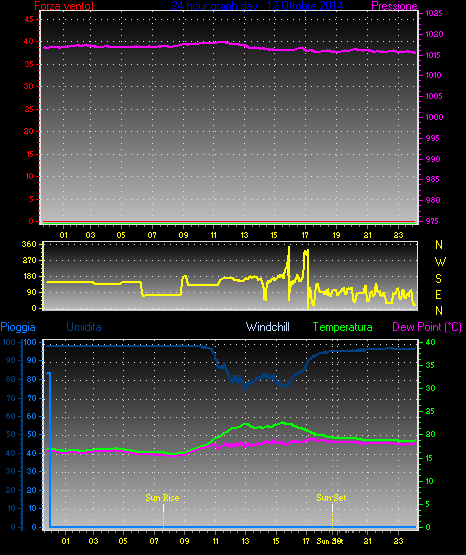Select the 'Umidita' legend label
Viewport: 466px width, 555px height.
point(84,327)
